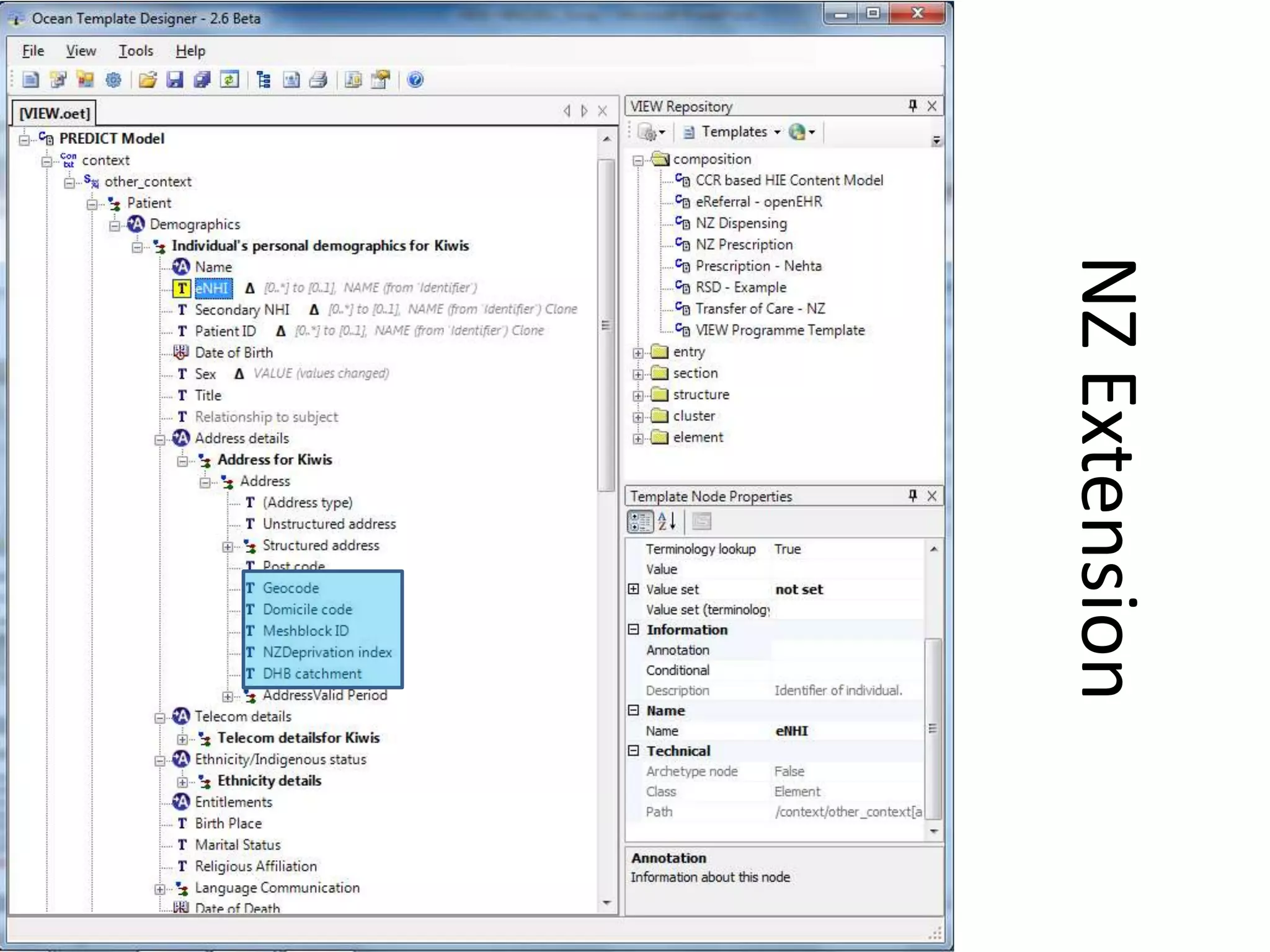Click the Save floppy disk icon
Viewport: 1270px width, 952px height.
click(x=175, y=79)
